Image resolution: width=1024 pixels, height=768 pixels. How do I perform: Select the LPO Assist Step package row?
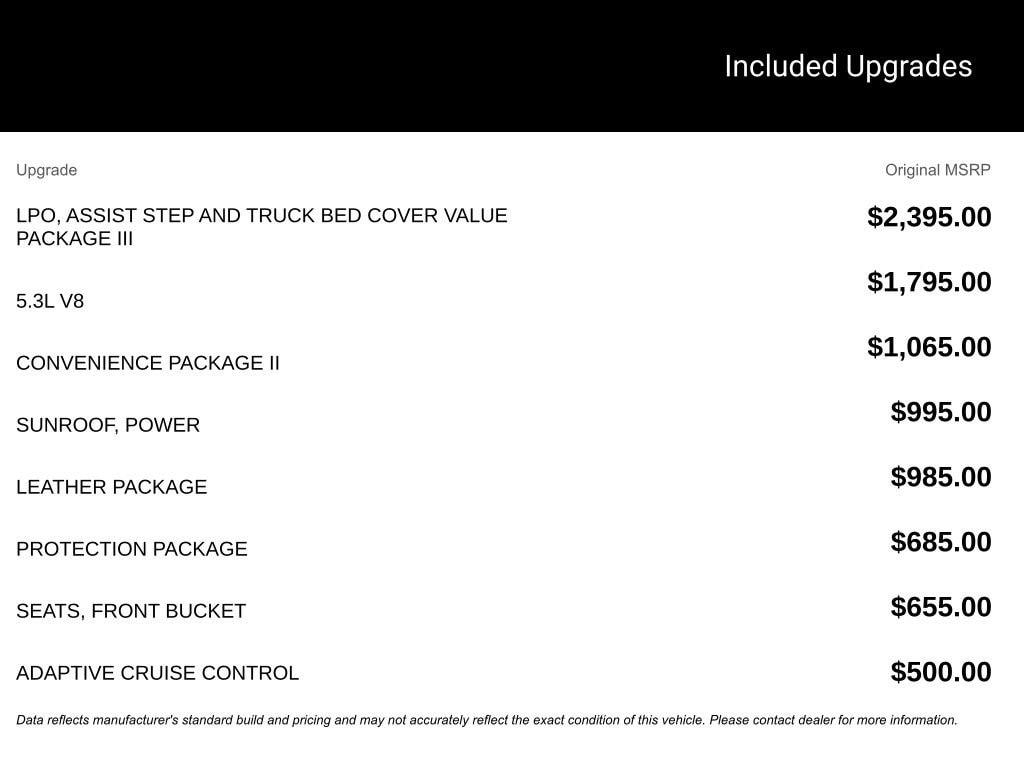click(x=262, y=227)
